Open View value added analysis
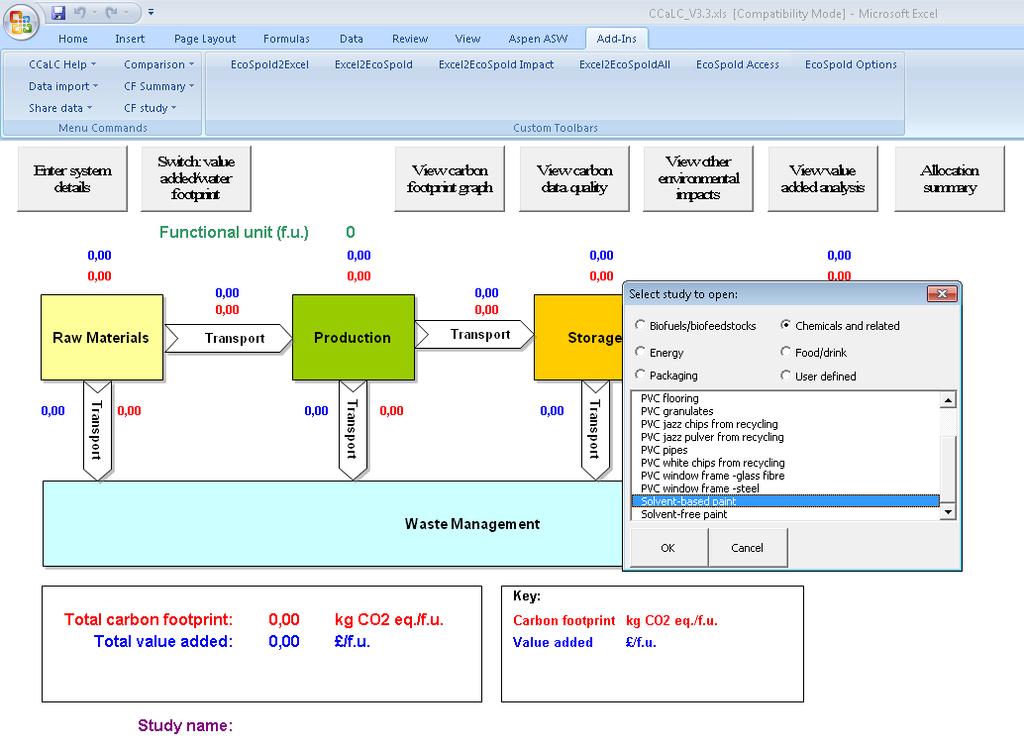This screenshot has height=752, width=1024. (x=823, y=178)
